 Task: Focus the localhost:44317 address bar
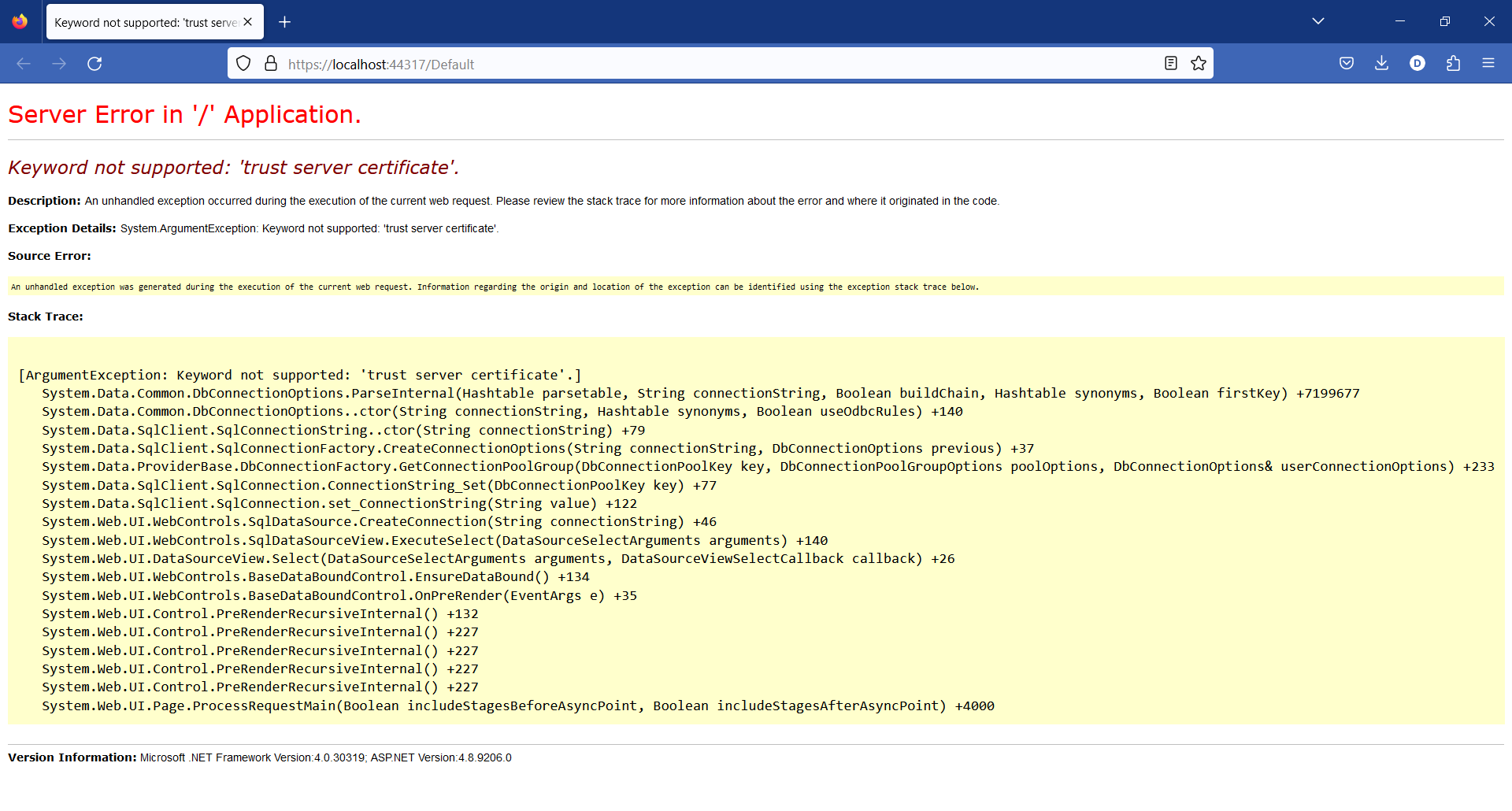pos(720,64)
